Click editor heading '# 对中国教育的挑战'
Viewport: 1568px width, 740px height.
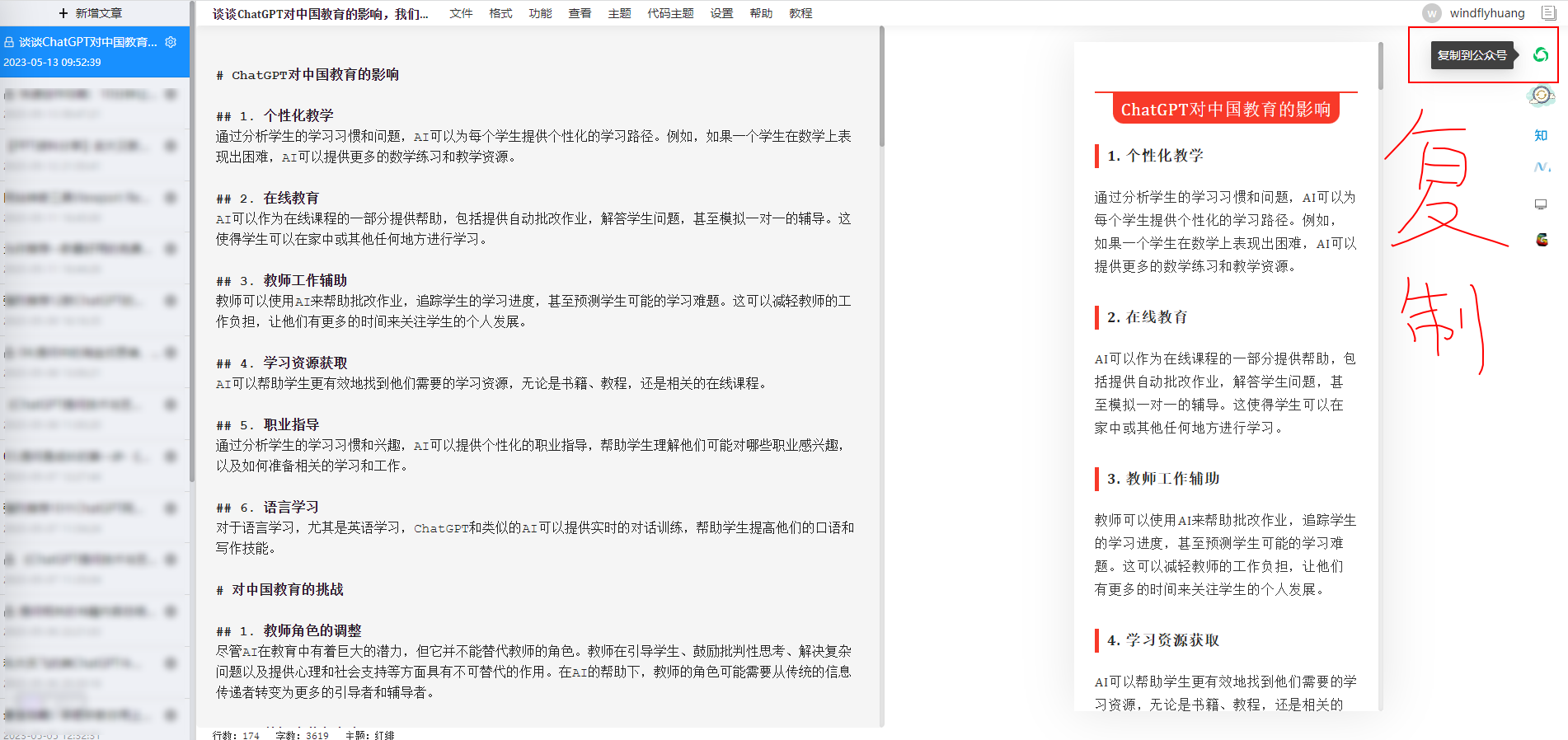[279, 590]
